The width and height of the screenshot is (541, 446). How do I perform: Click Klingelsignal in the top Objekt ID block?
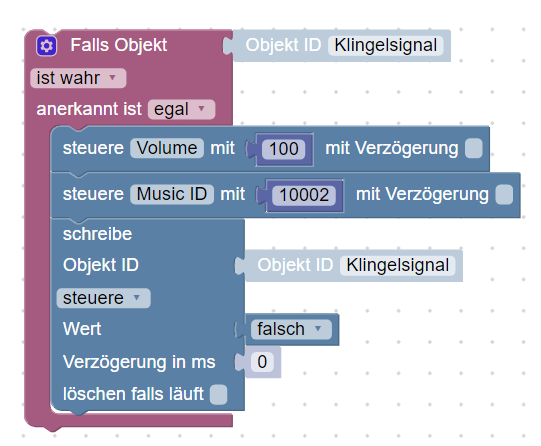click(x=386, y=46)
